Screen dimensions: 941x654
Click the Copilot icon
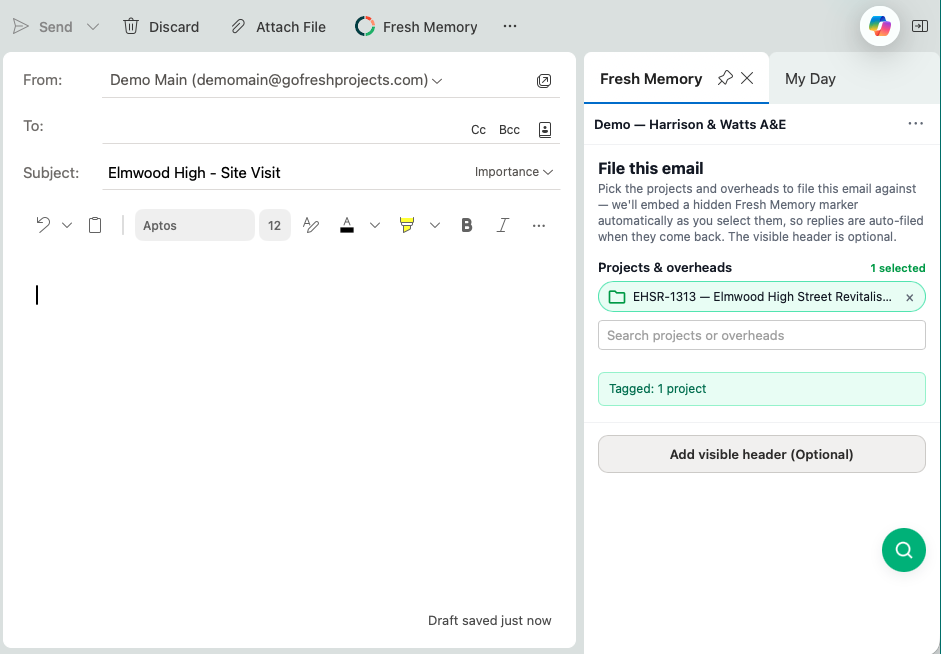(x=879, y=26)
